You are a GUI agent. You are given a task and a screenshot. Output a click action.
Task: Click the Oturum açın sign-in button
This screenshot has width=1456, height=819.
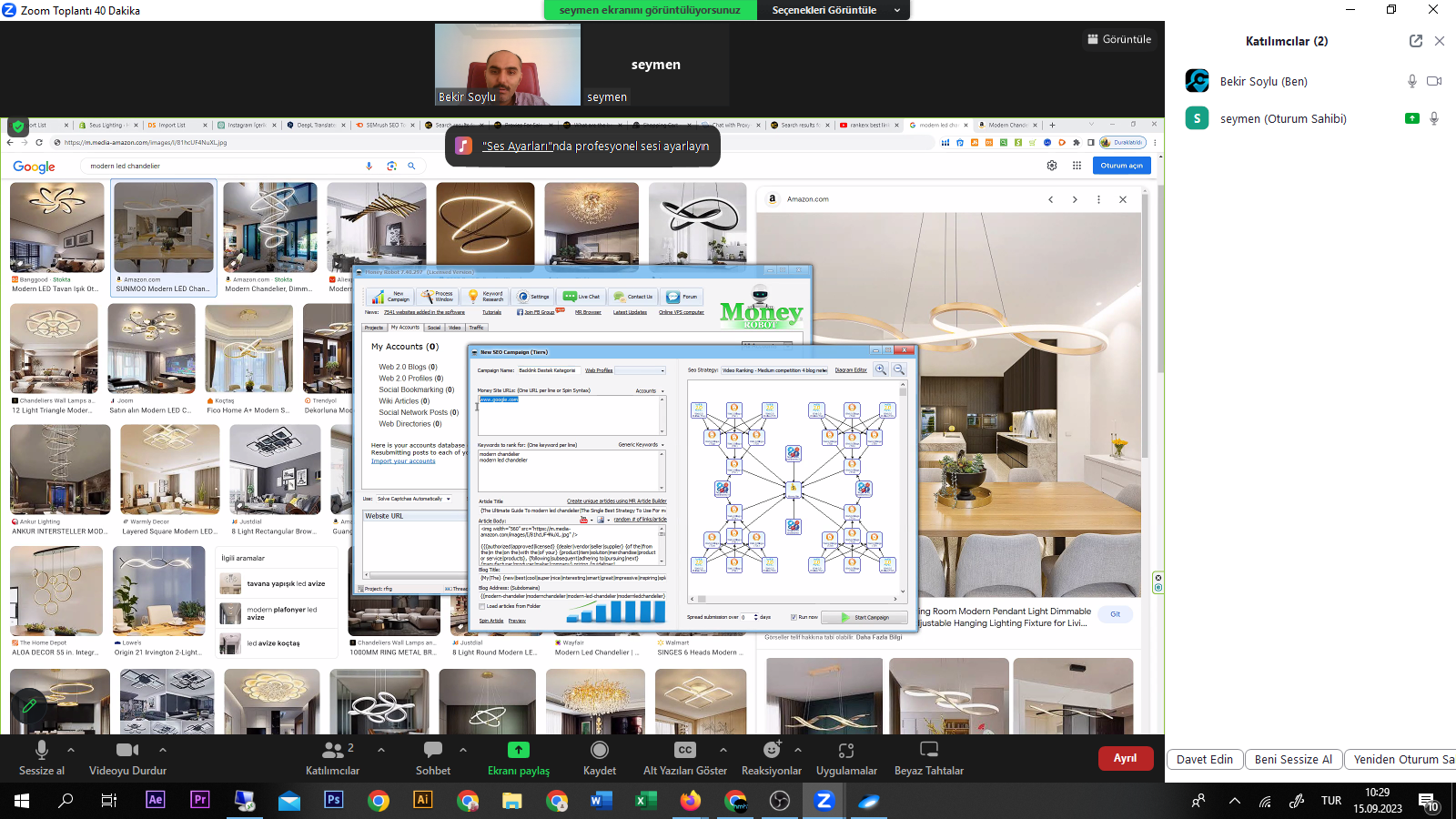[1121, 166]
